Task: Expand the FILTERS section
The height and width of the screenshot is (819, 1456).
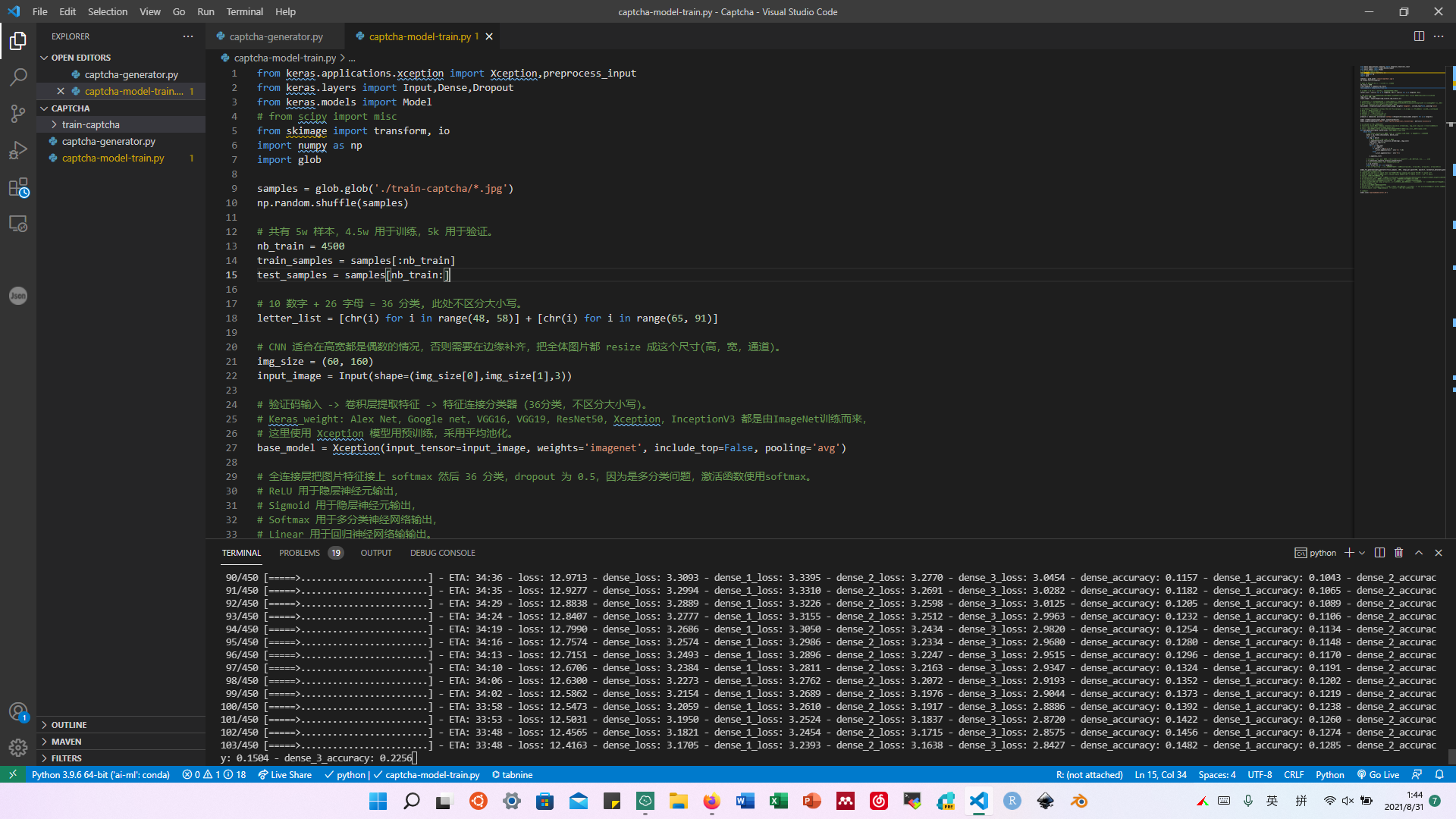Action: tap(121, 758)
